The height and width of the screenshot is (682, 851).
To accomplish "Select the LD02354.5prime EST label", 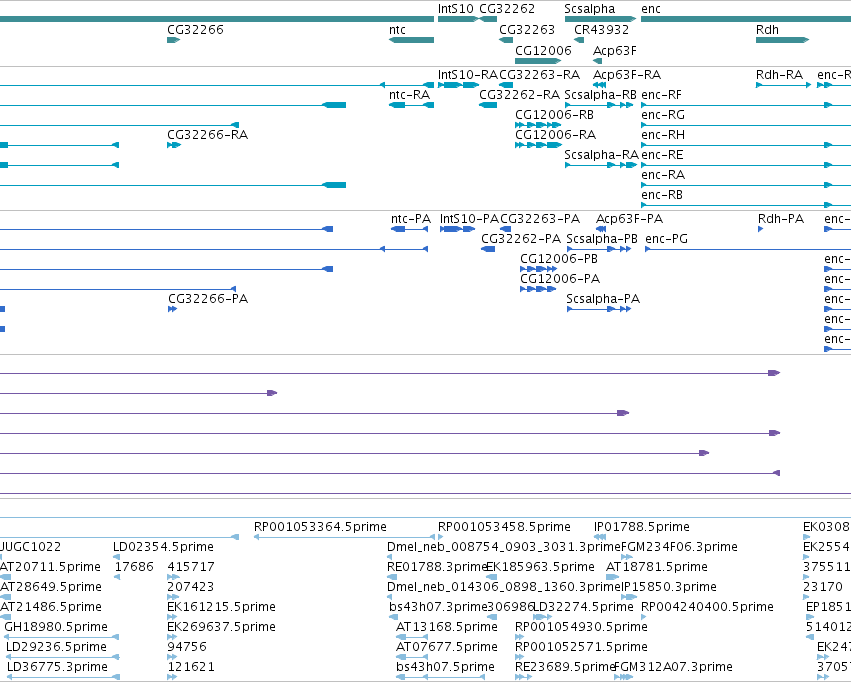I will 163,547.
